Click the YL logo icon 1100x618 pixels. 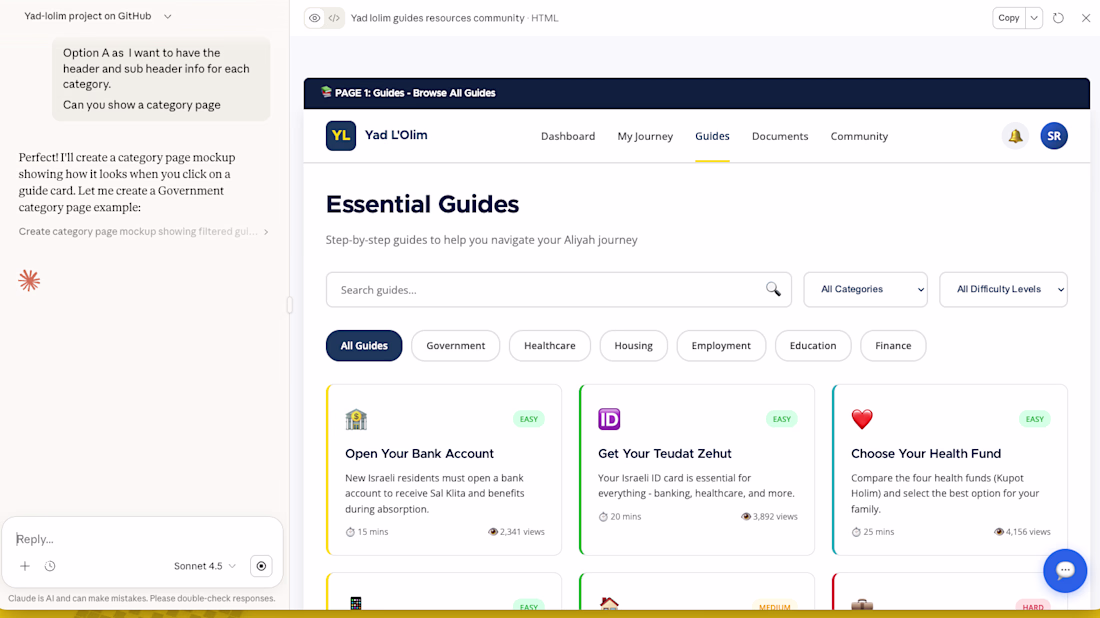coord(341,136)
